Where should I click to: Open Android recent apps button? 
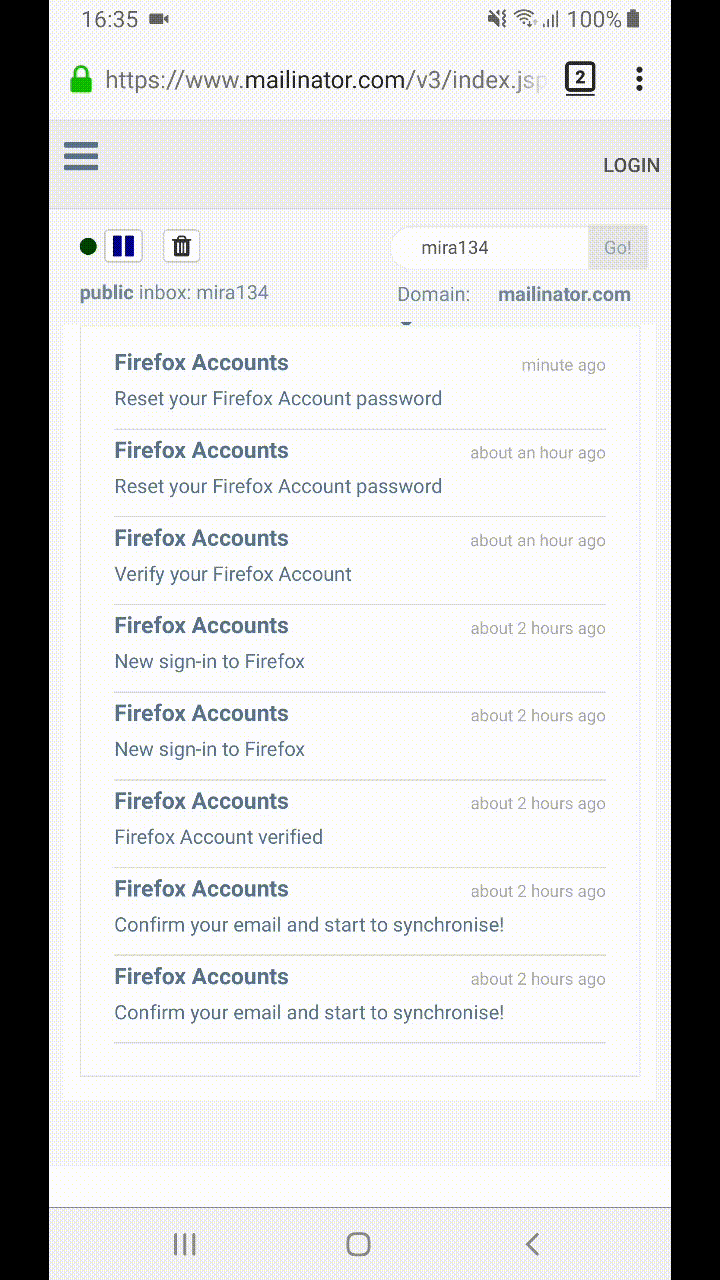click(x=185, y=1244)
